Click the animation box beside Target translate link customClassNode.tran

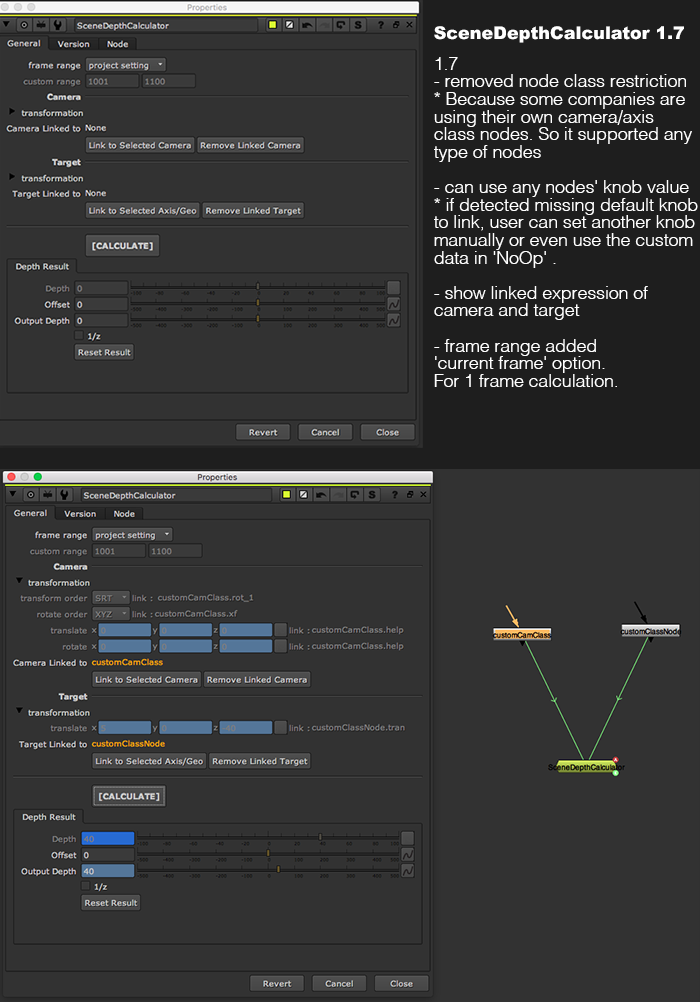[280, 727]
